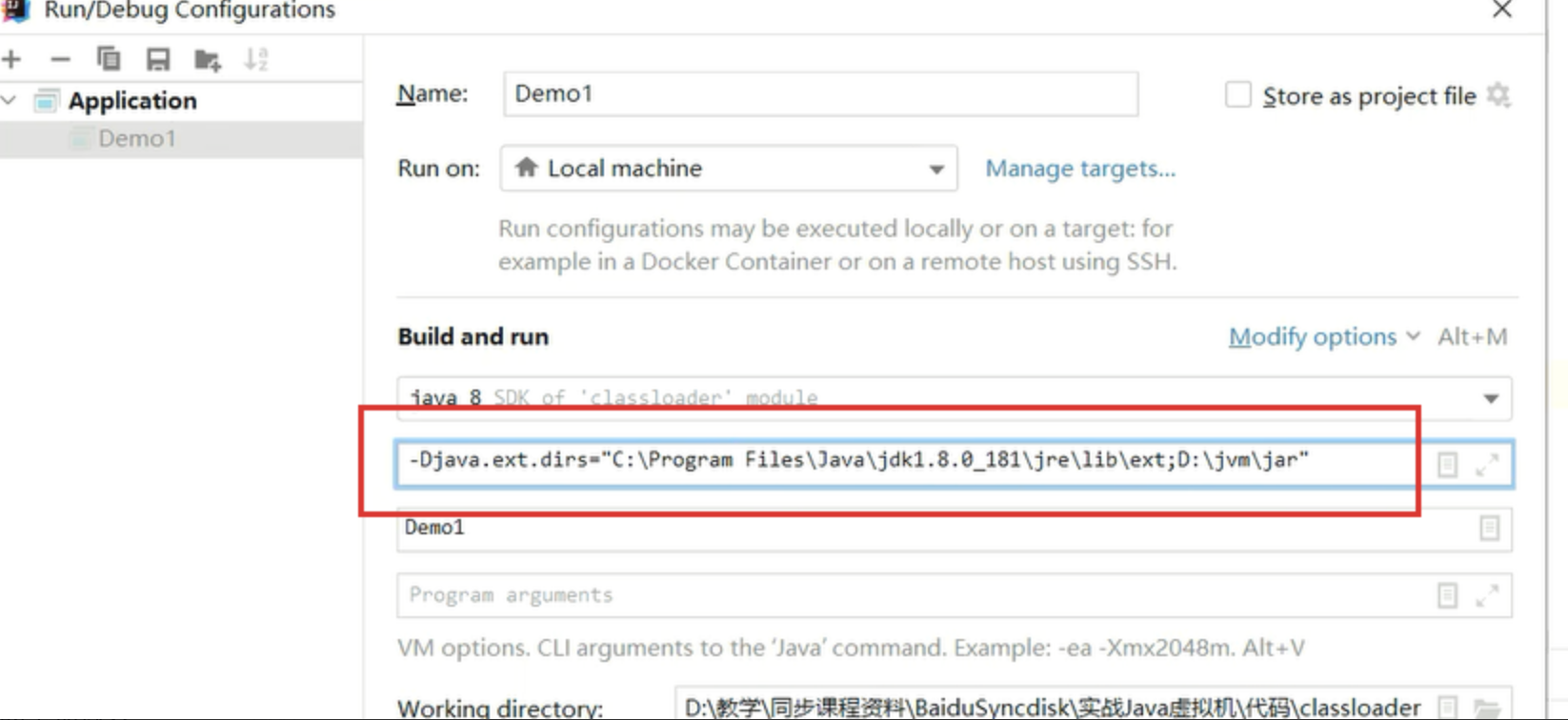The width and height of the screenshot is (1568, 720).
Task: Expand the VM options field editor
Action: (1487, 464)
